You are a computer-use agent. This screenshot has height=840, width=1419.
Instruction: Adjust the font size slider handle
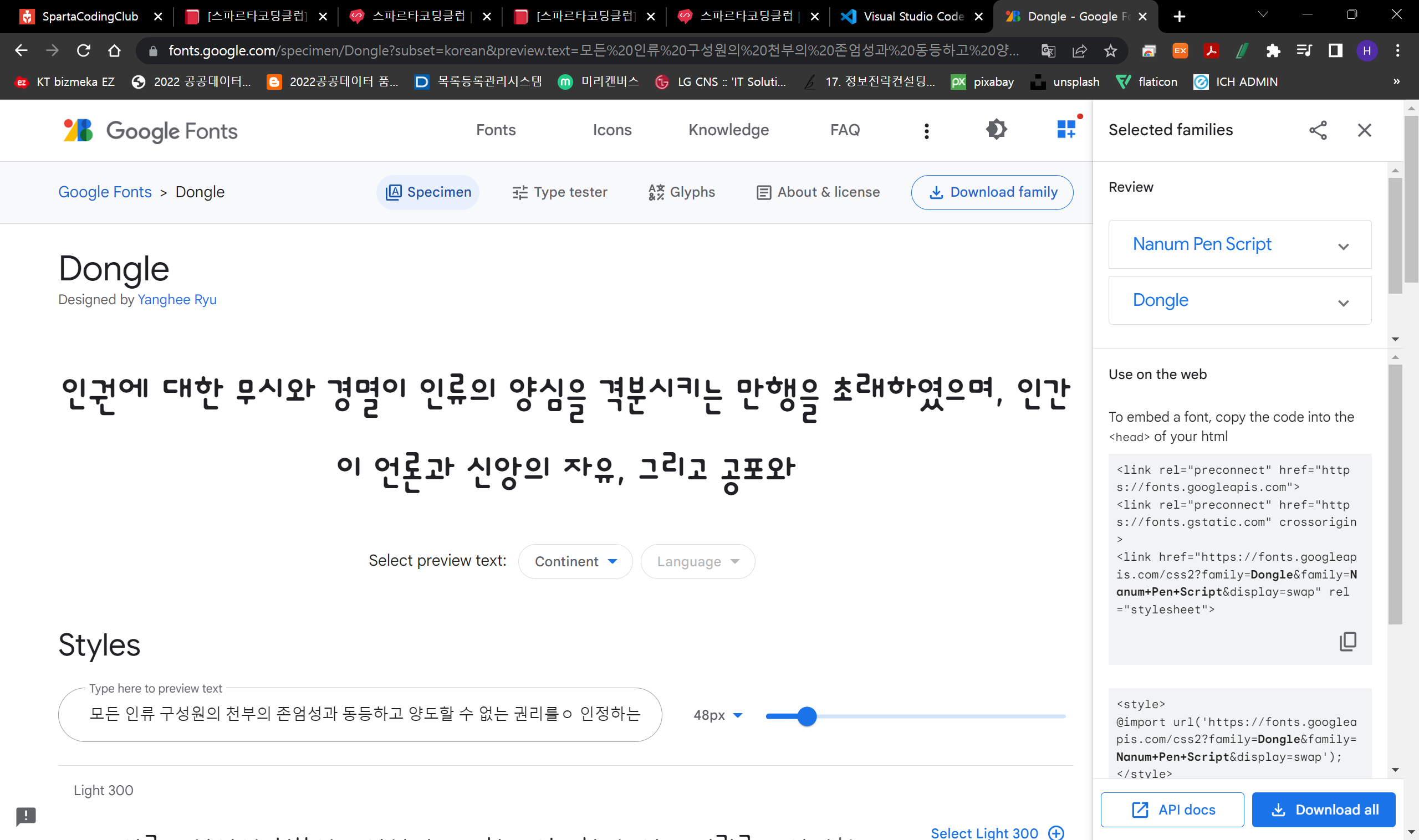(807, 716)
